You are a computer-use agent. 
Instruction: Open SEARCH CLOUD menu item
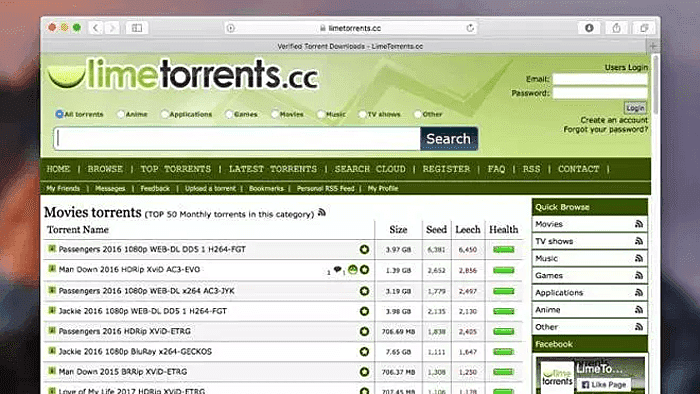[x=370, y=169]
